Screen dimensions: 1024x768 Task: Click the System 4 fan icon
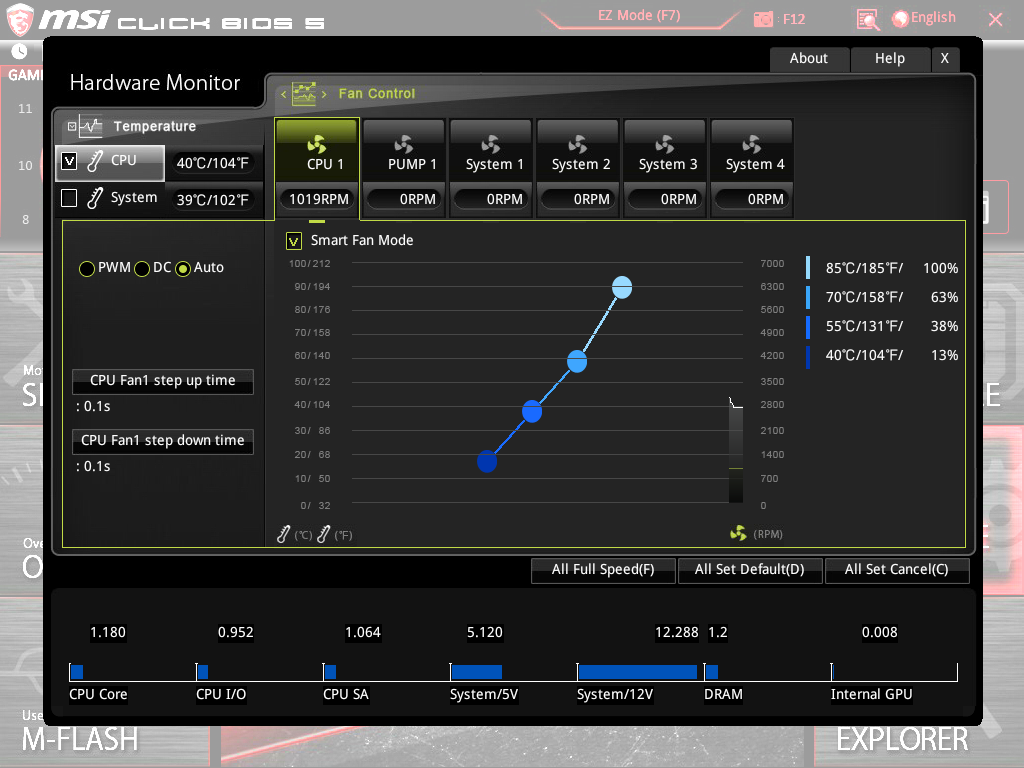tap(752, 144)
